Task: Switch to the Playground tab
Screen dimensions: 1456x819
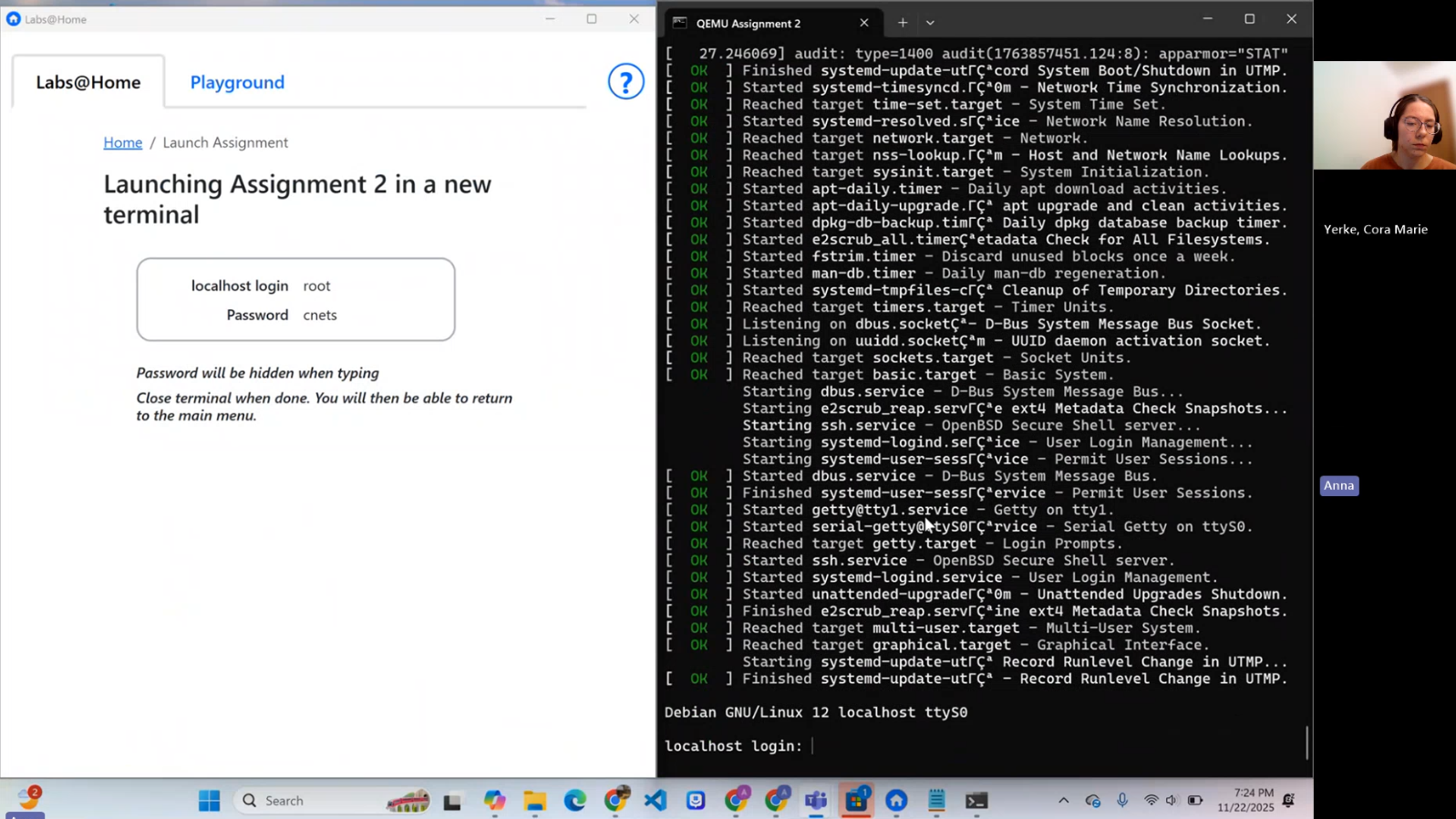Action: (237, 82)
